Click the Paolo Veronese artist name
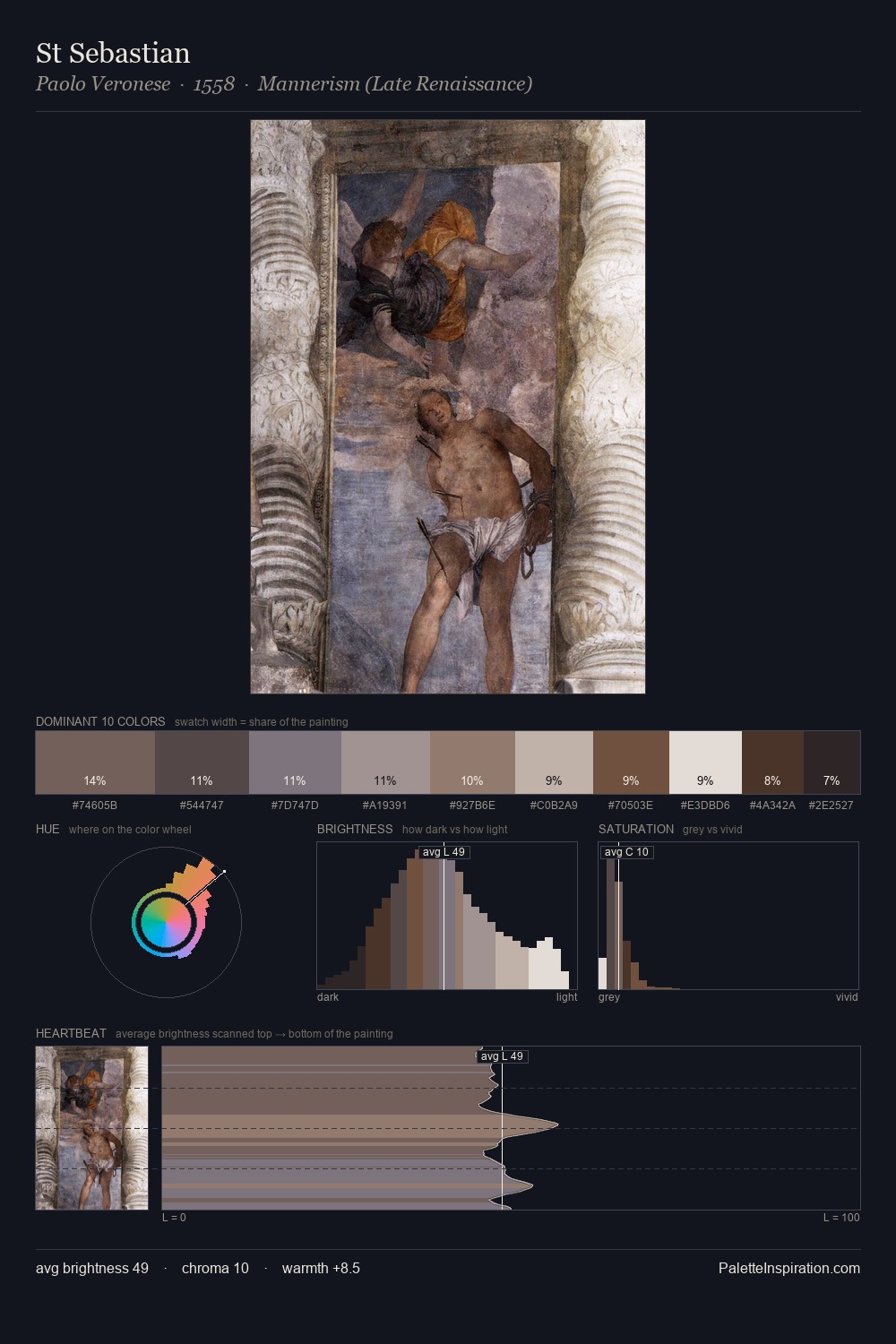 click(x=103, y=84)
